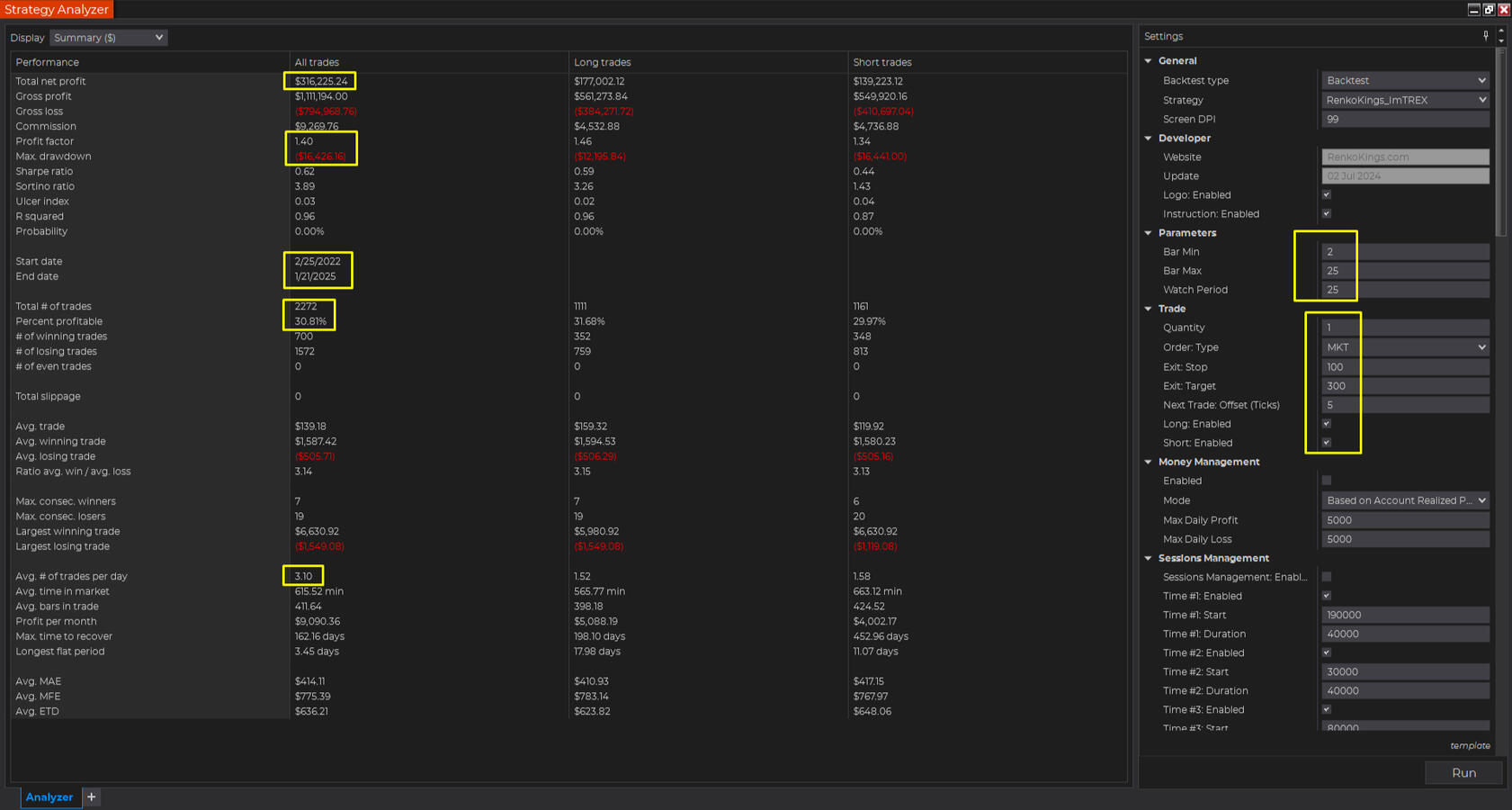Open the Order: Type MKT dropdown
The width and height of the screenshot is (1512, 810).
1405,347
